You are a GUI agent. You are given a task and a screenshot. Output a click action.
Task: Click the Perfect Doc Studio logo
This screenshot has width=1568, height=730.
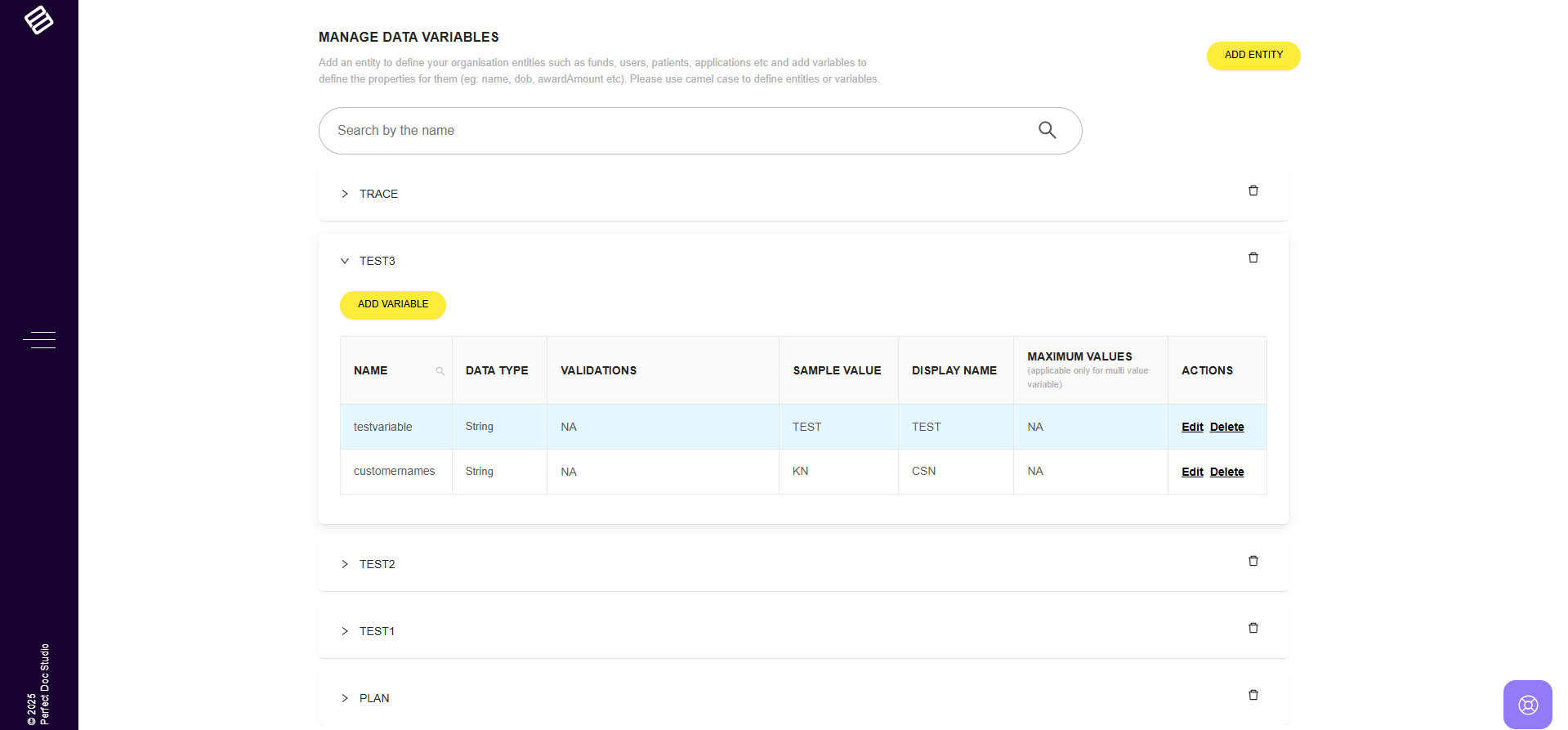(38, 20)
